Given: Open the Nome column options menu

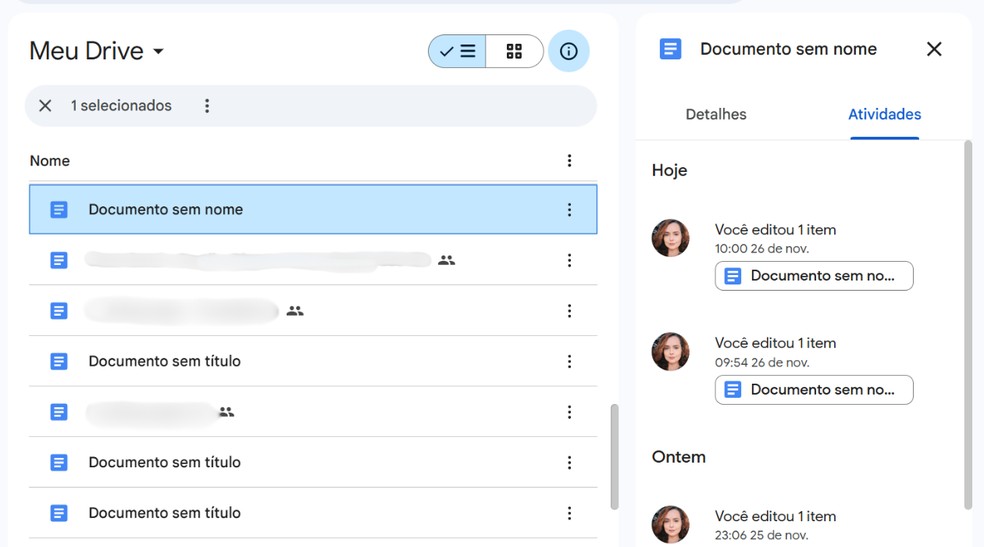Looking at the screenshot, I should (x=569, y=161).
